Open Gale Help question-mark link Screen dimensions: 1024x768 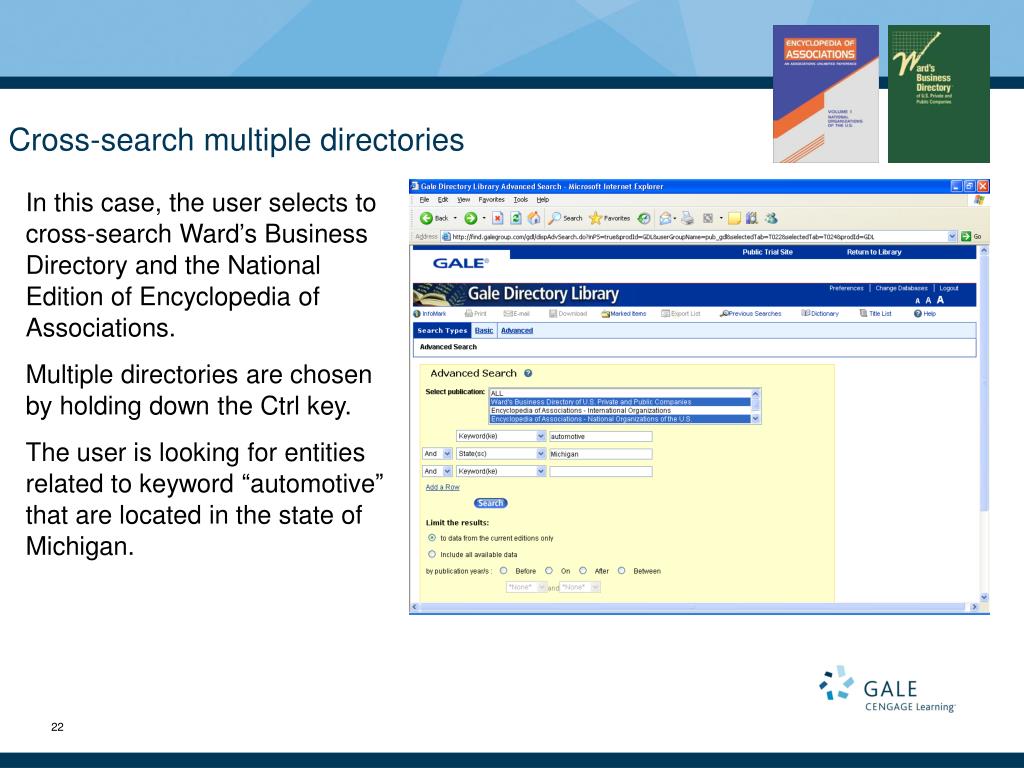(925, 314)
